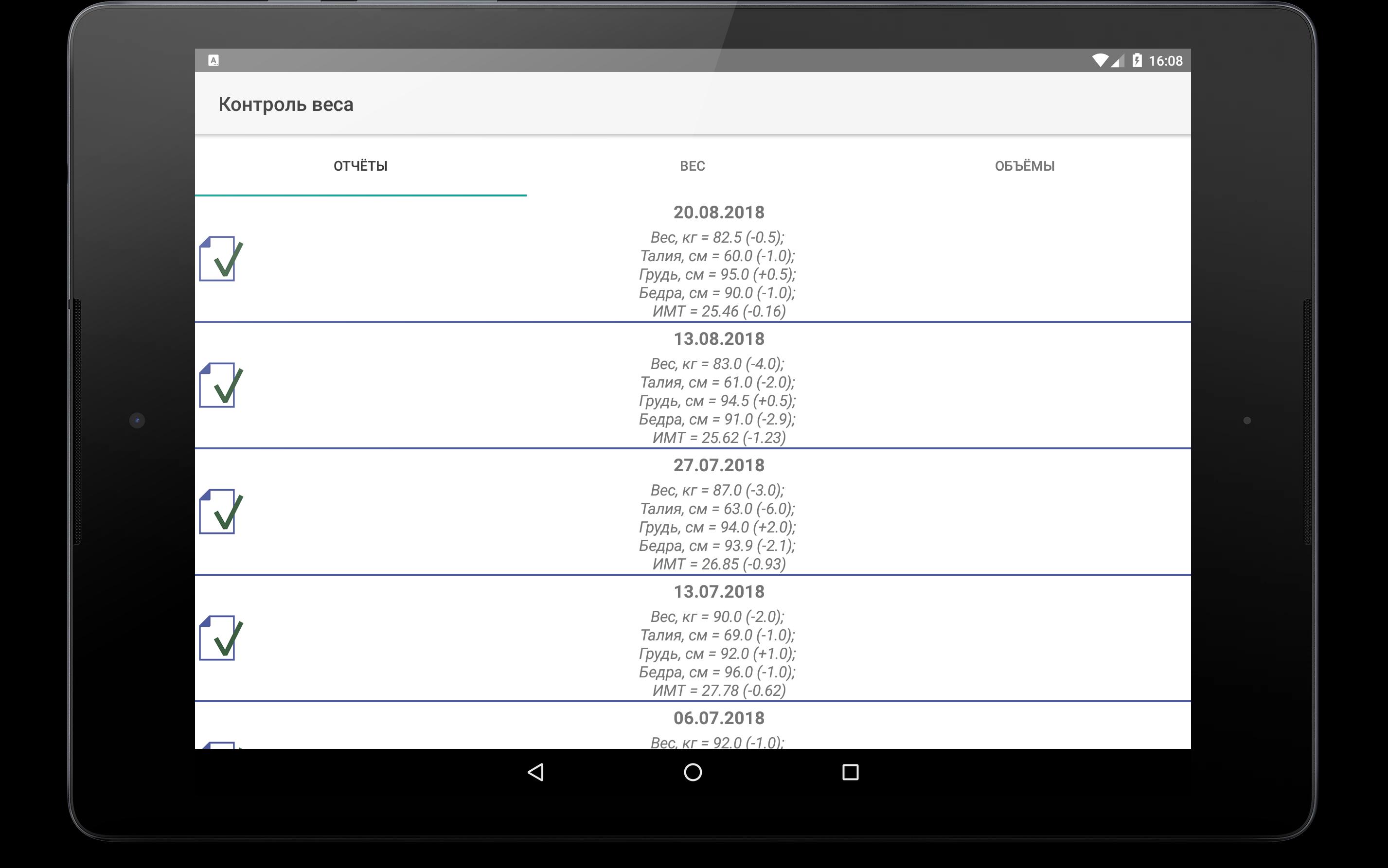The width and height of the screenshot is (1388, 868).
Task: Select the 27.07.2018 date heading
Action: (x=719, y=465)
